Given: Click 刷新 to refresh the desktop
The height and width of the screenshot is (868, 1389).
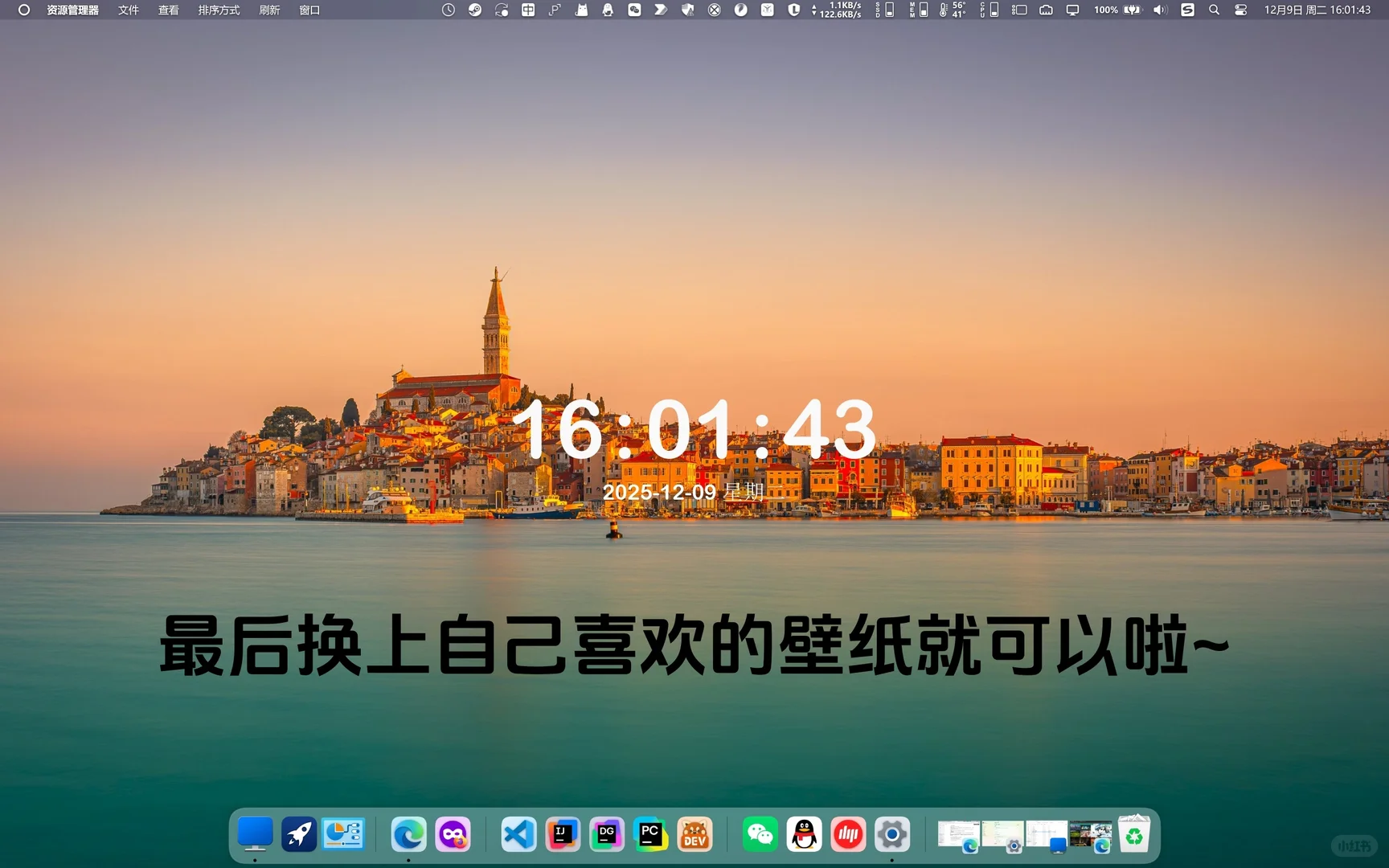Looking at the screenshot, I should 268,10.
